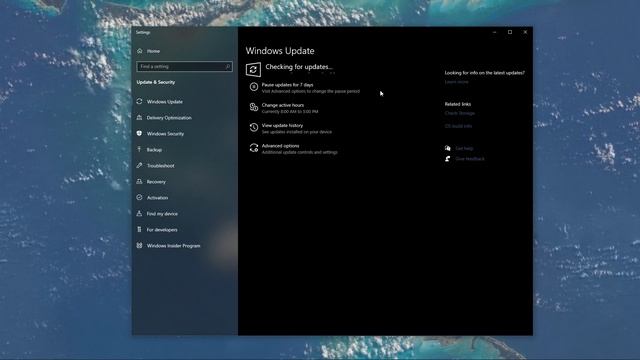640x360 pixels.
Task: Click the refresh icon beside Checking for updates
Action: (x=253, y=69)
